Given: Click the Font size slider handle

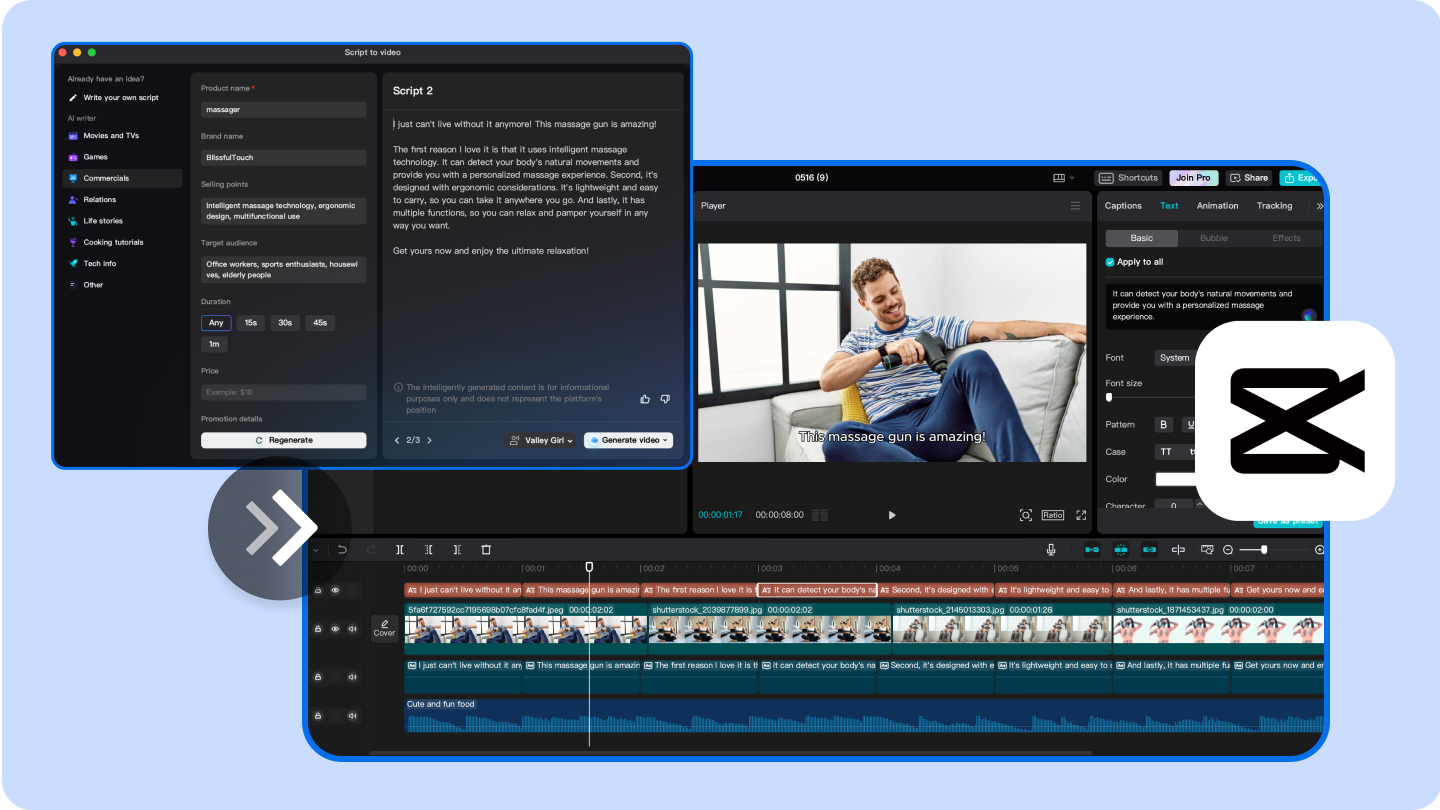Looking at the screenshot, I should [x=1109, y=397].
